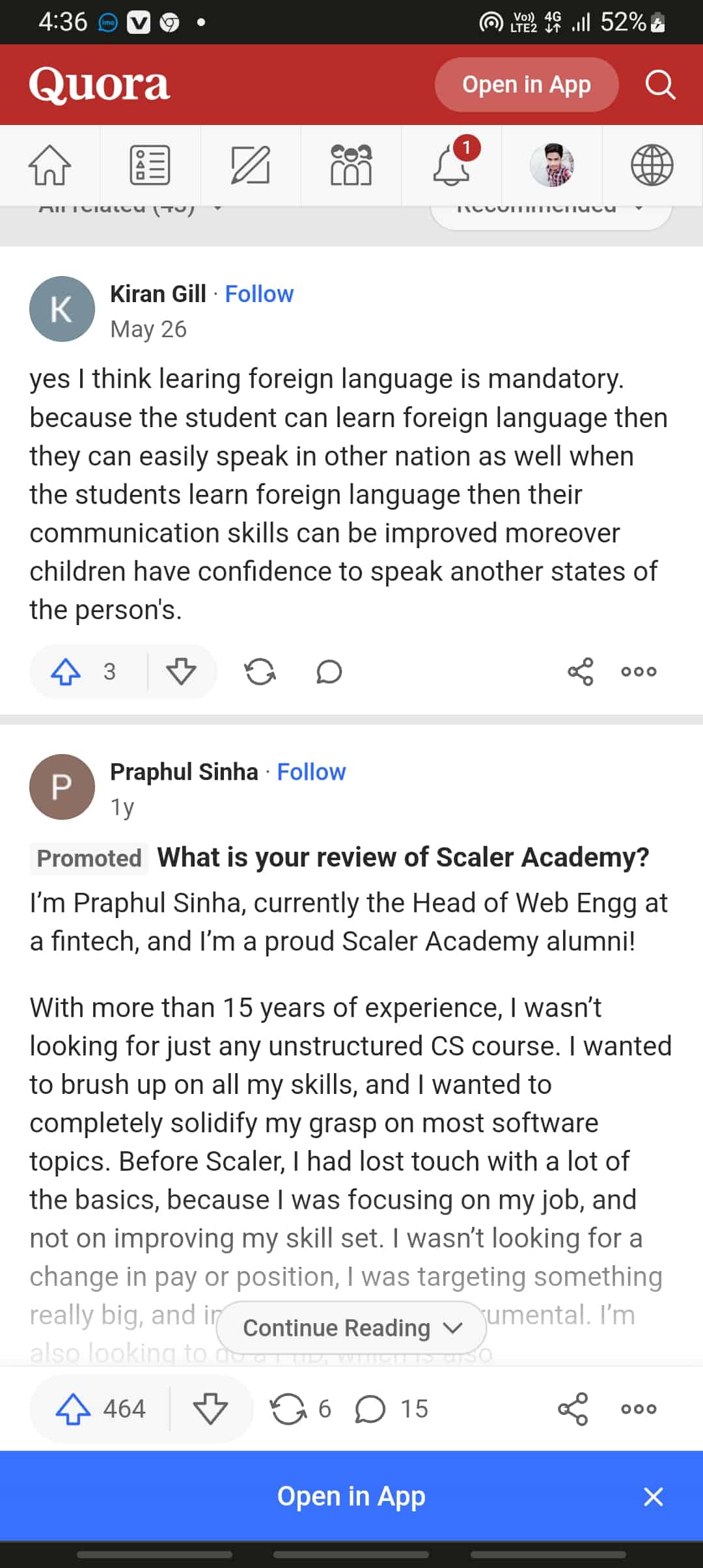This screenshot has width=703, height=1568.
Task: Go to the Home feed tab
Action: 49,165
